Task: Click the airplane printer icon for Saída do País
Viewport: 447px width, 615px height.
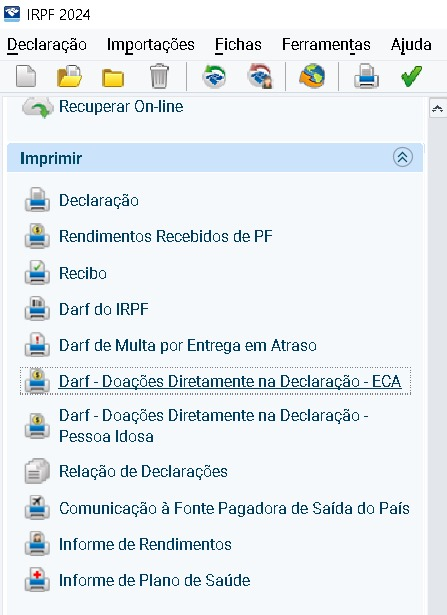Action: pos(37,508)
